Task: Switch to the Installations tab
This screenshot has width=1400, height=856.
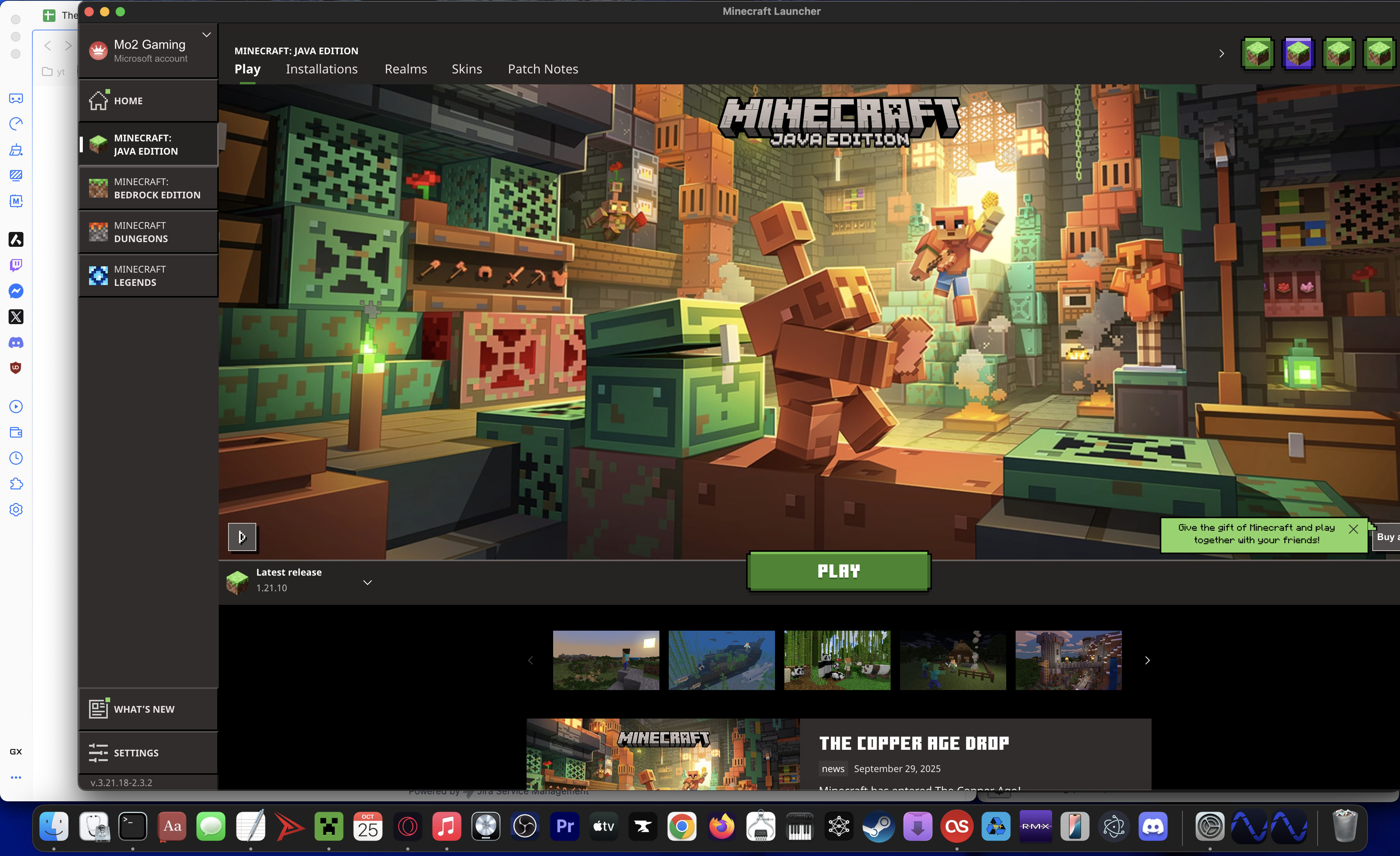Action: tap(321, 69)
